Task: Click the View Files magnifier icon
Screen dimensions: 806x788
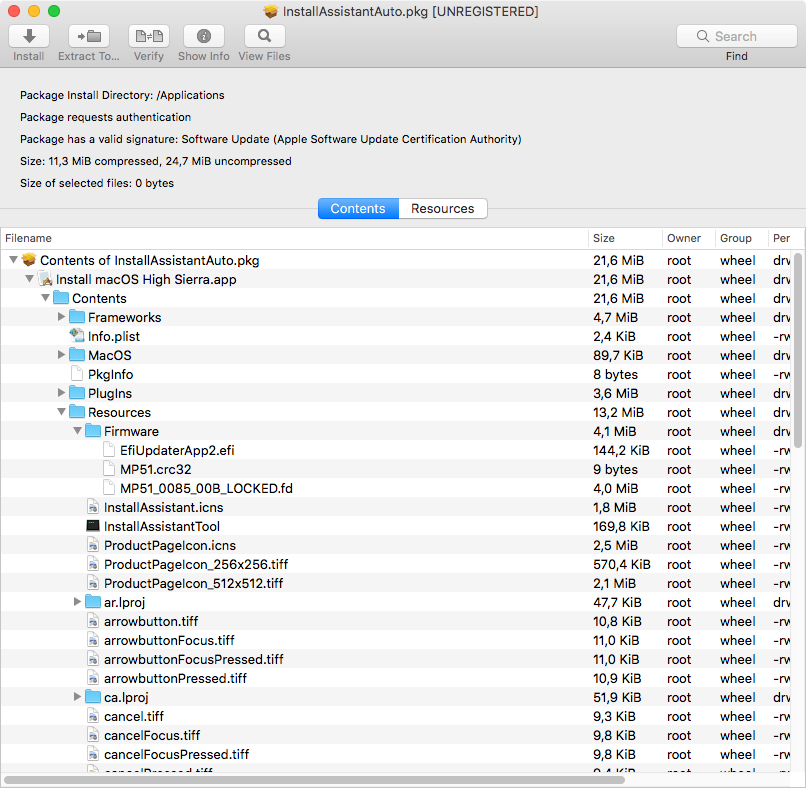Action: [x=264, y=36]
